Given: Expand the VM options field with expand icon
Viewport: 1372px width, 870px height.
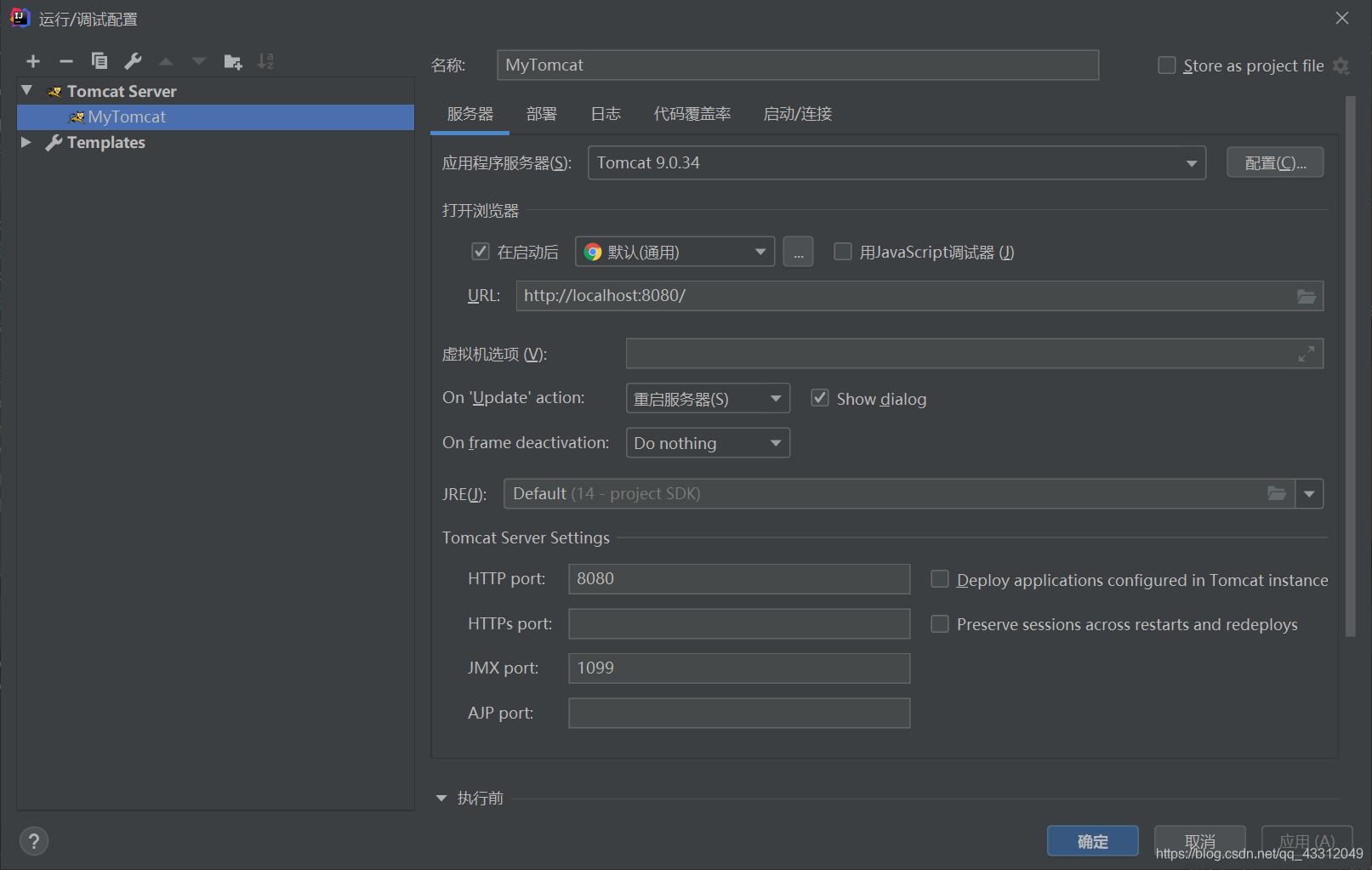Looking at the screenshot, I should click(x=1307, y=354).
